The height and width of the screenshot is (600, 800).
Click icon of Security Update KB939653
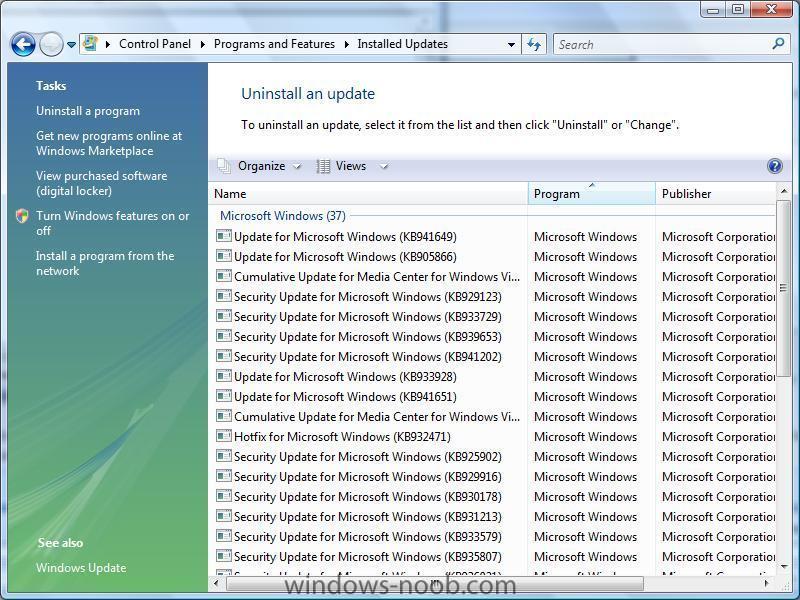click(x=223, y=336)
